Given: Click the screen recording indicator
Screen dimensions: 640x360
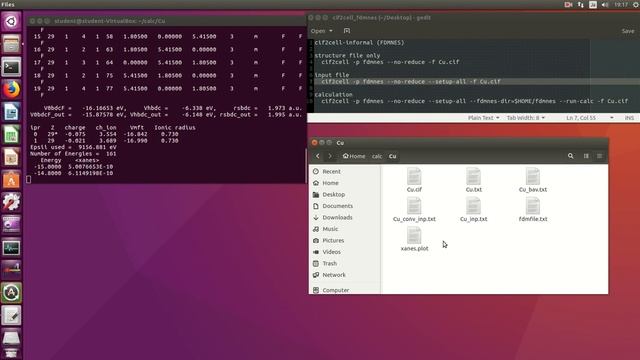Looking at the screenshot, I should click(x=568, y=4).
